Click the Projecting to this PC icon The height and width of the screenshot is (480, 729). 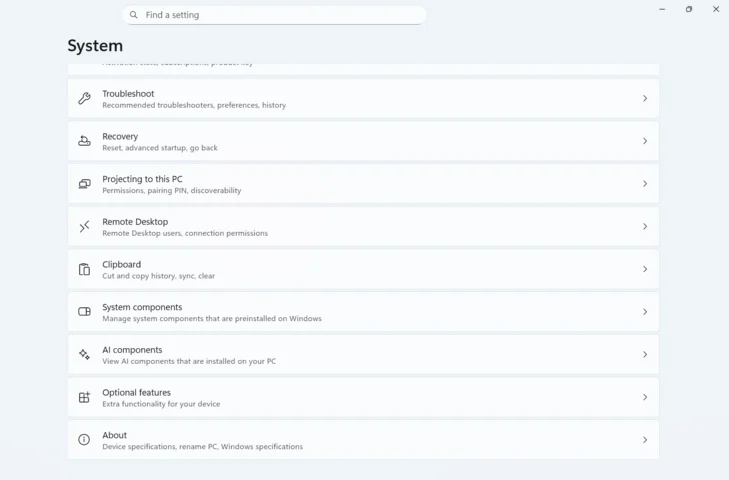click(x=84, y=184)
